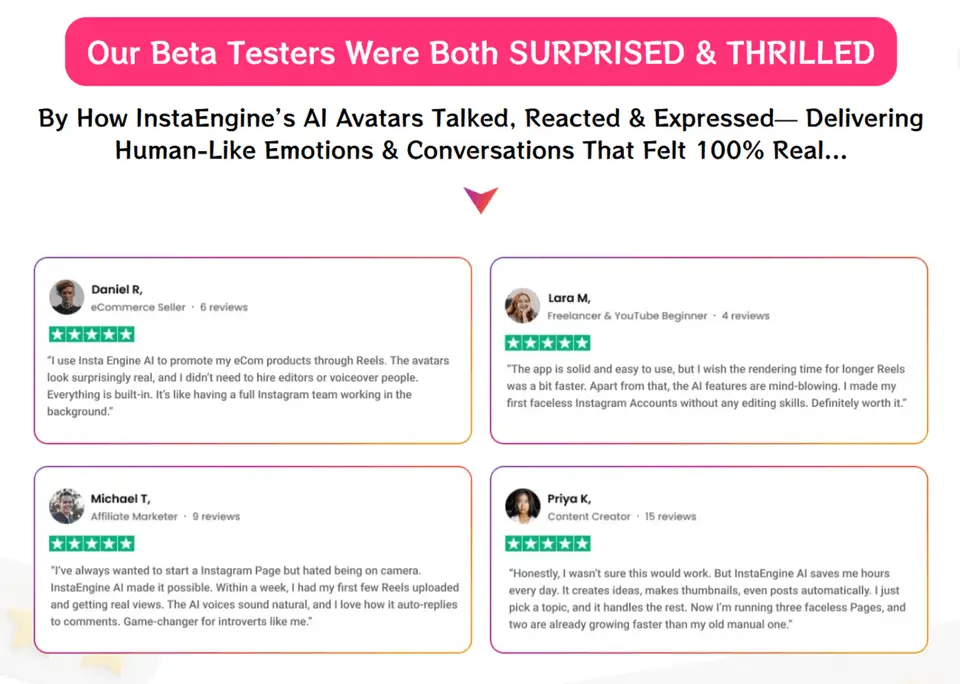Open Priya K's 15 reviews link
Screen dimensions: 960x684
(x=670, y=517)
